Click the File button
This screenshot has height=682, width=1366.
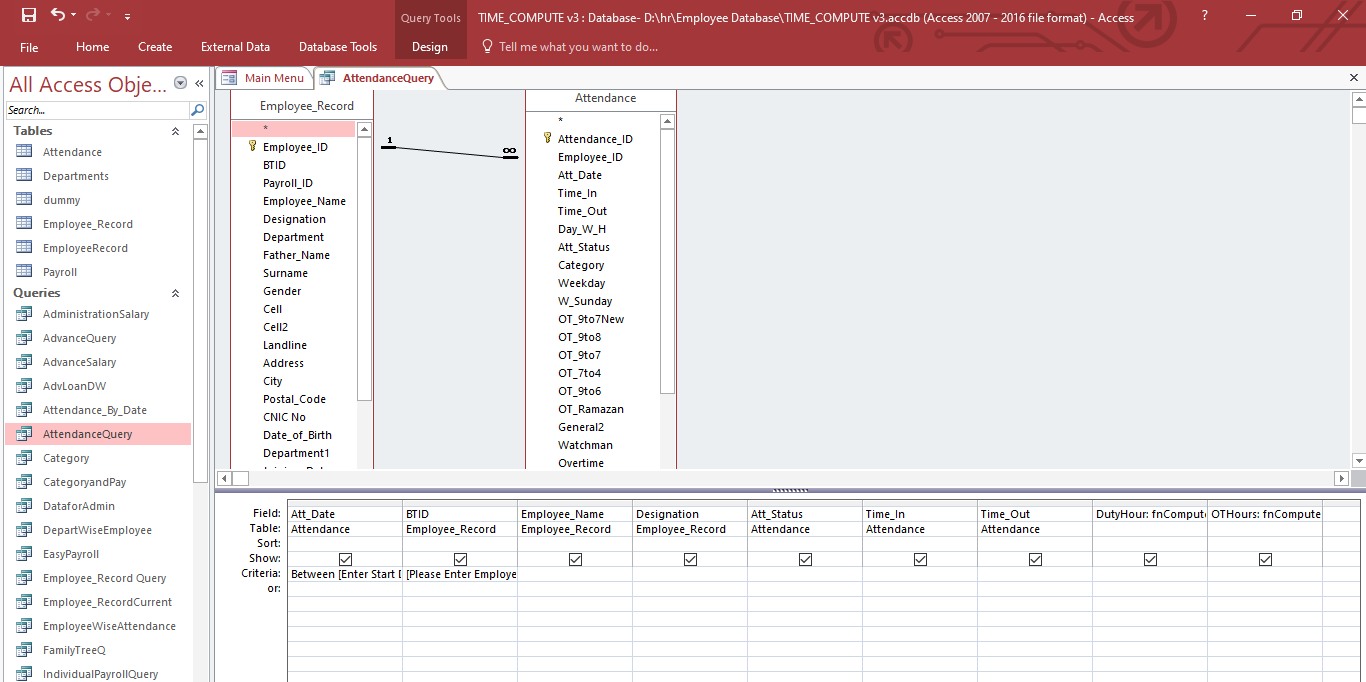(x=29, y=47)
